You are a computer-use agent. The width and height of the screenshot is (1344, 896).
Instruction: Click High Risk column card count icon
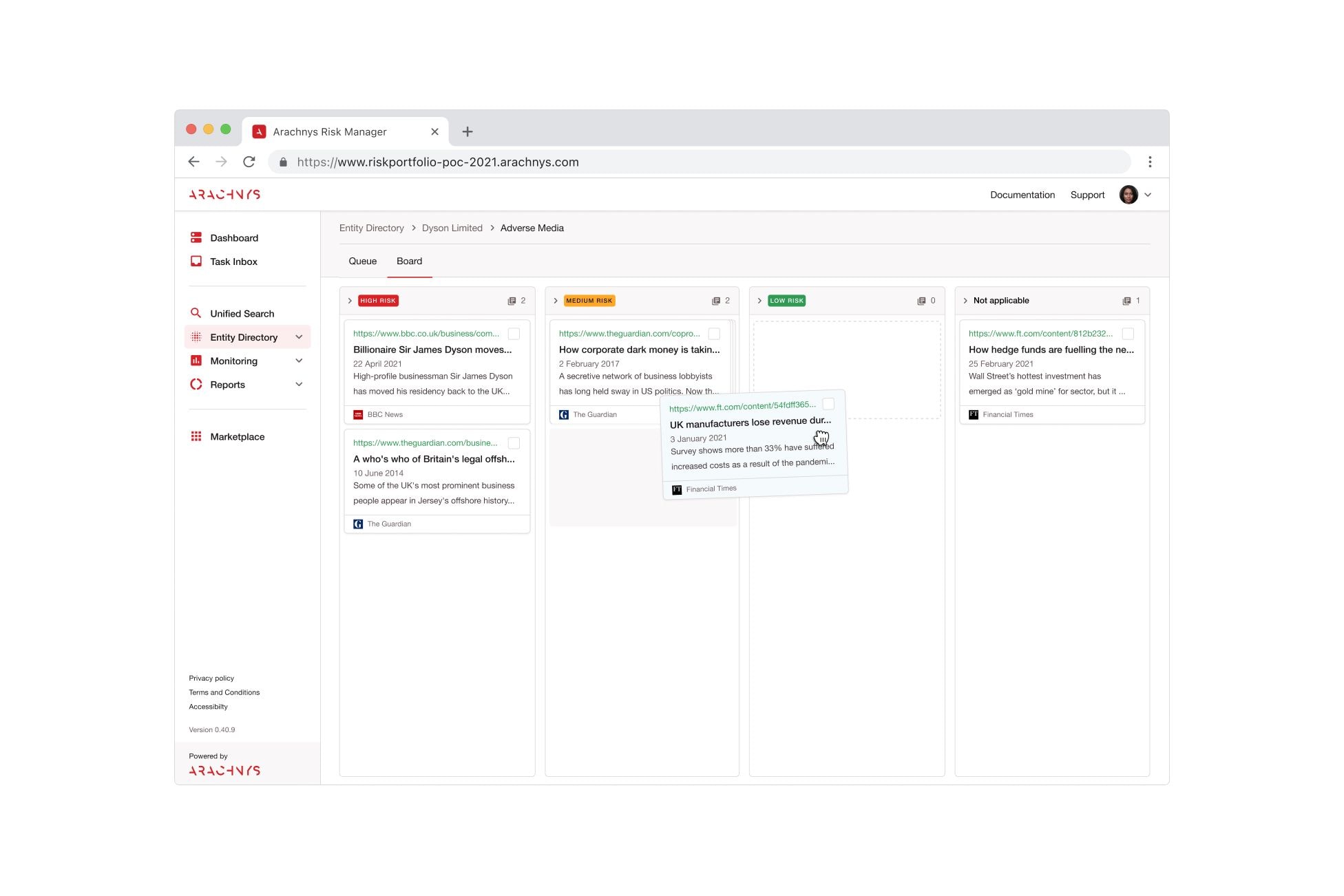click(x=512, y=301)
